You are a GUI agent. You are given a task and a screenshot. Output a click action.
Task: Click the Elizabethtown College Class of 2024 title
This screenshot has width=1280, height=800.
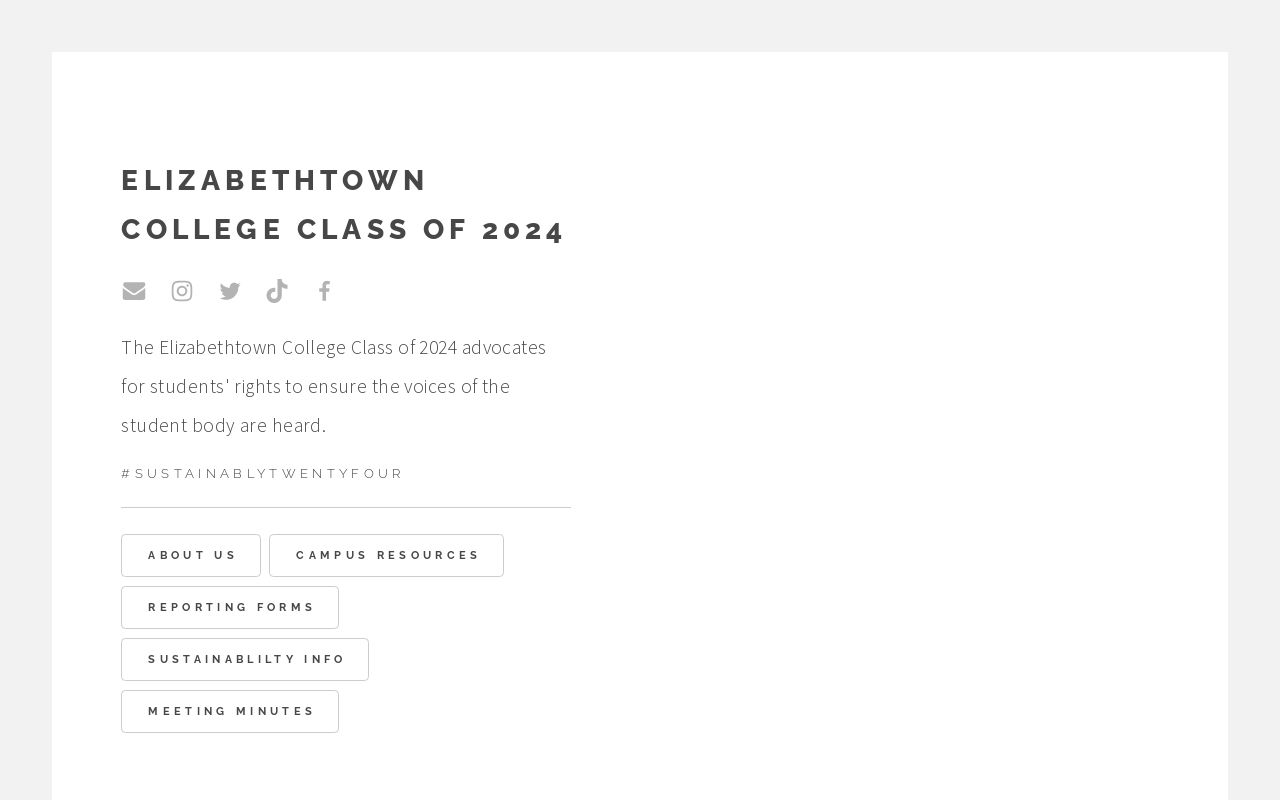click(x=343, y=204)
